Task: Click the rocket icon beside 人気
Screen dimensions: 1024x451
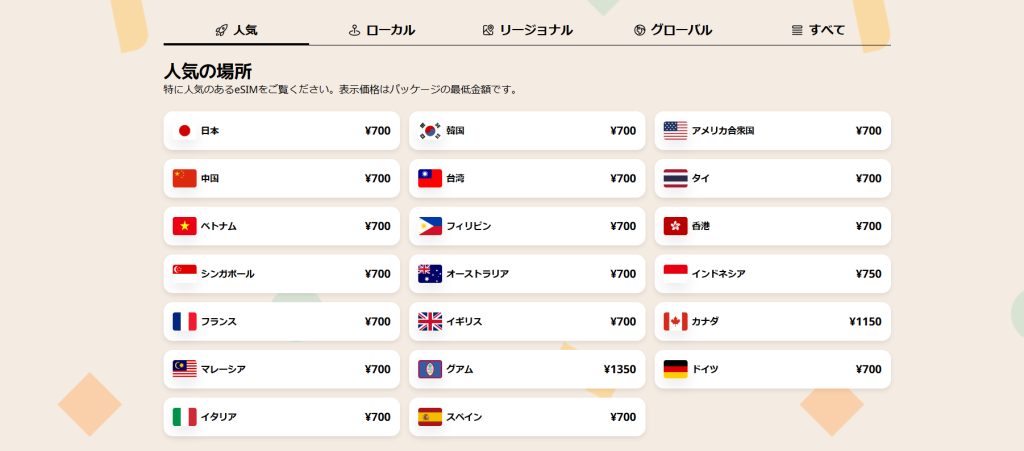Action: tap(221, 30)
